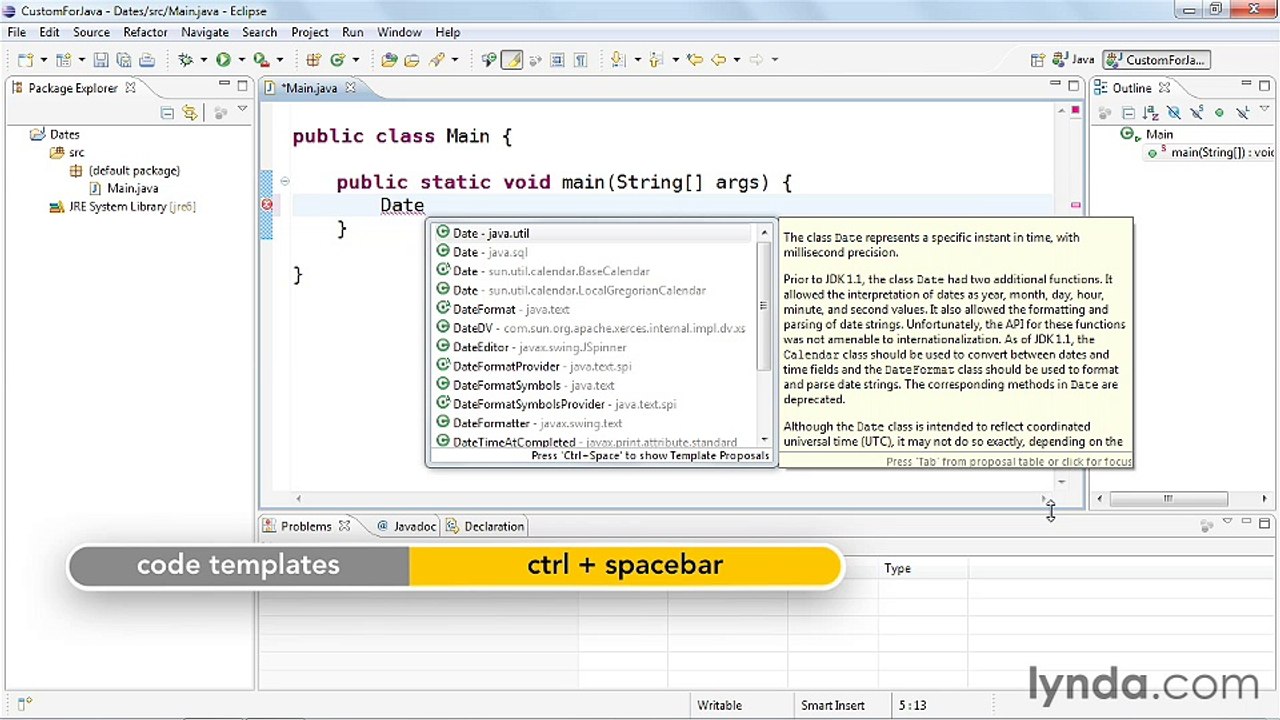Collapse All in Package Explorer toolbar
Screen dimensions: 1280x720
point(167,113)
